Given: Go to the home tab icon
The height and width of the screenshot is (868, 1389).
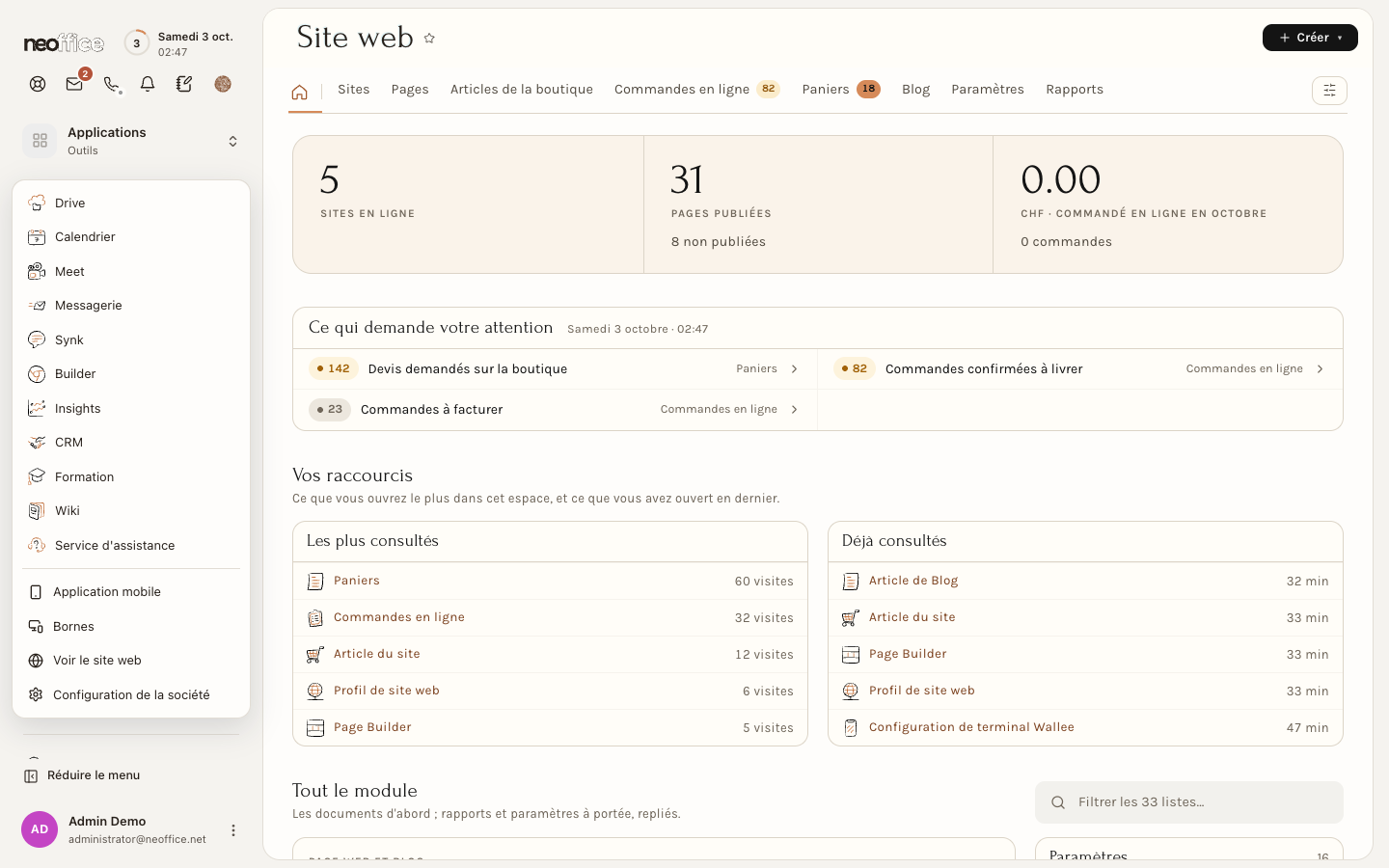Looking at the screenshot, I should 300,92.
